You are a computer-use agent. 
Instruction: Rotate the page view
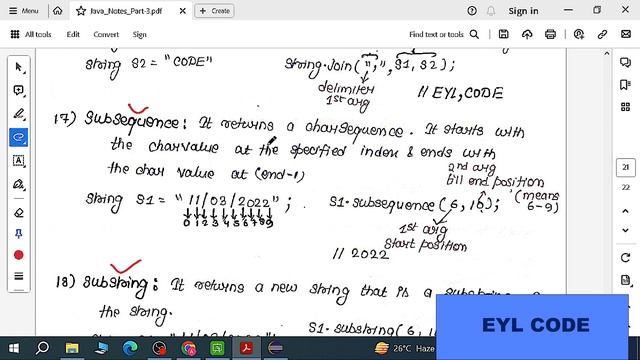tap(625, 258)
